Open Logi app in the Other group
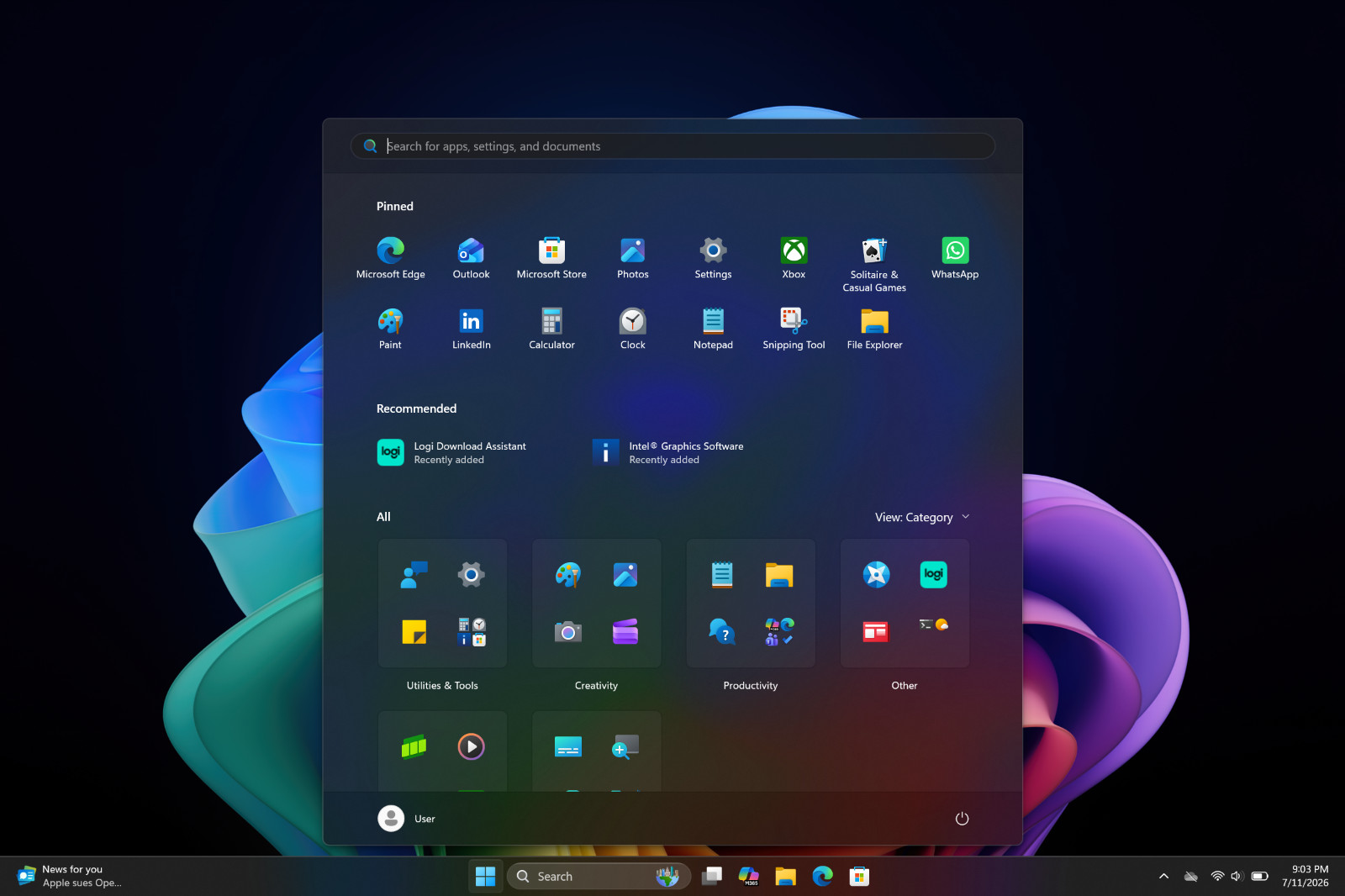The image size is (1345, 896). (933, 575)
